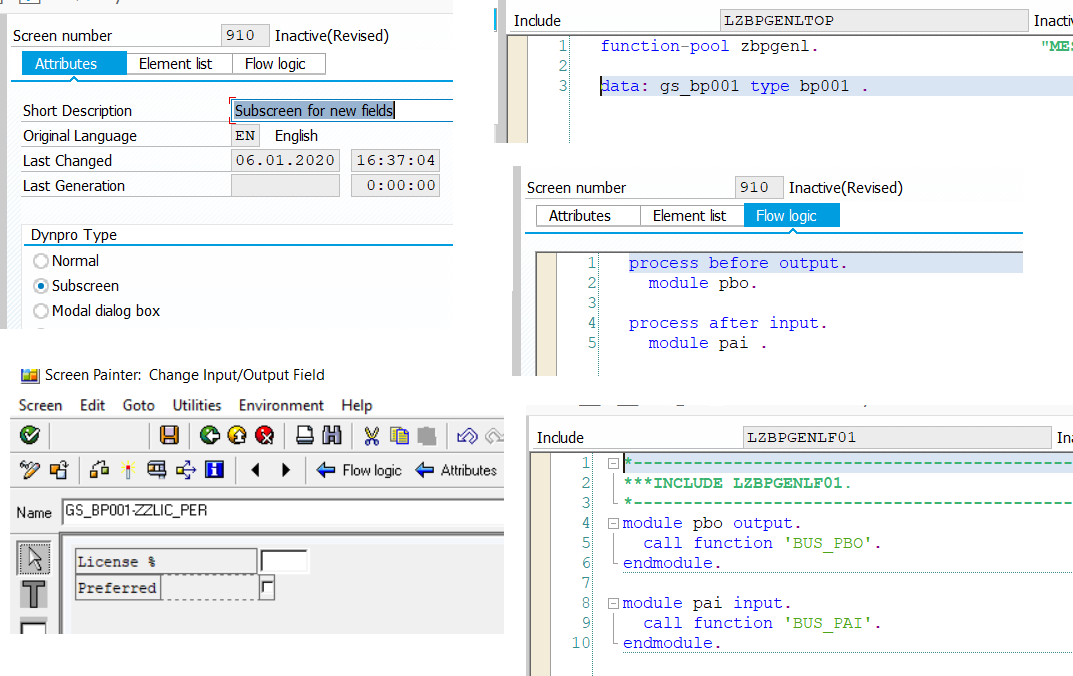The height and width of the screenshot is (676, 1073).
Task: Select the Normal dynpro type
Action: pyautogui.click(x=40, y=261)
